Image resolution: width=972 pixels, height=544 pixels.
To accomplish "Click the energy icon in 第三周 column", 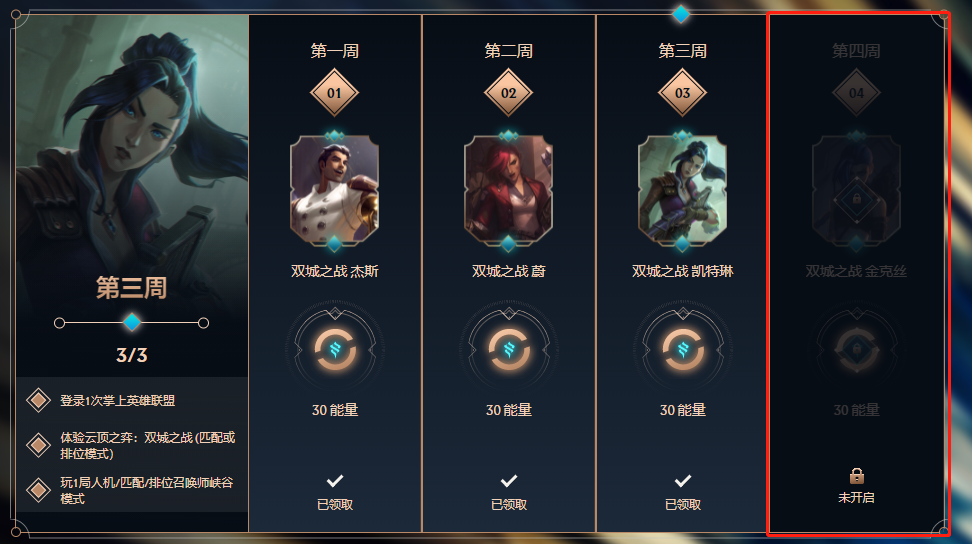I will [683, 350].
